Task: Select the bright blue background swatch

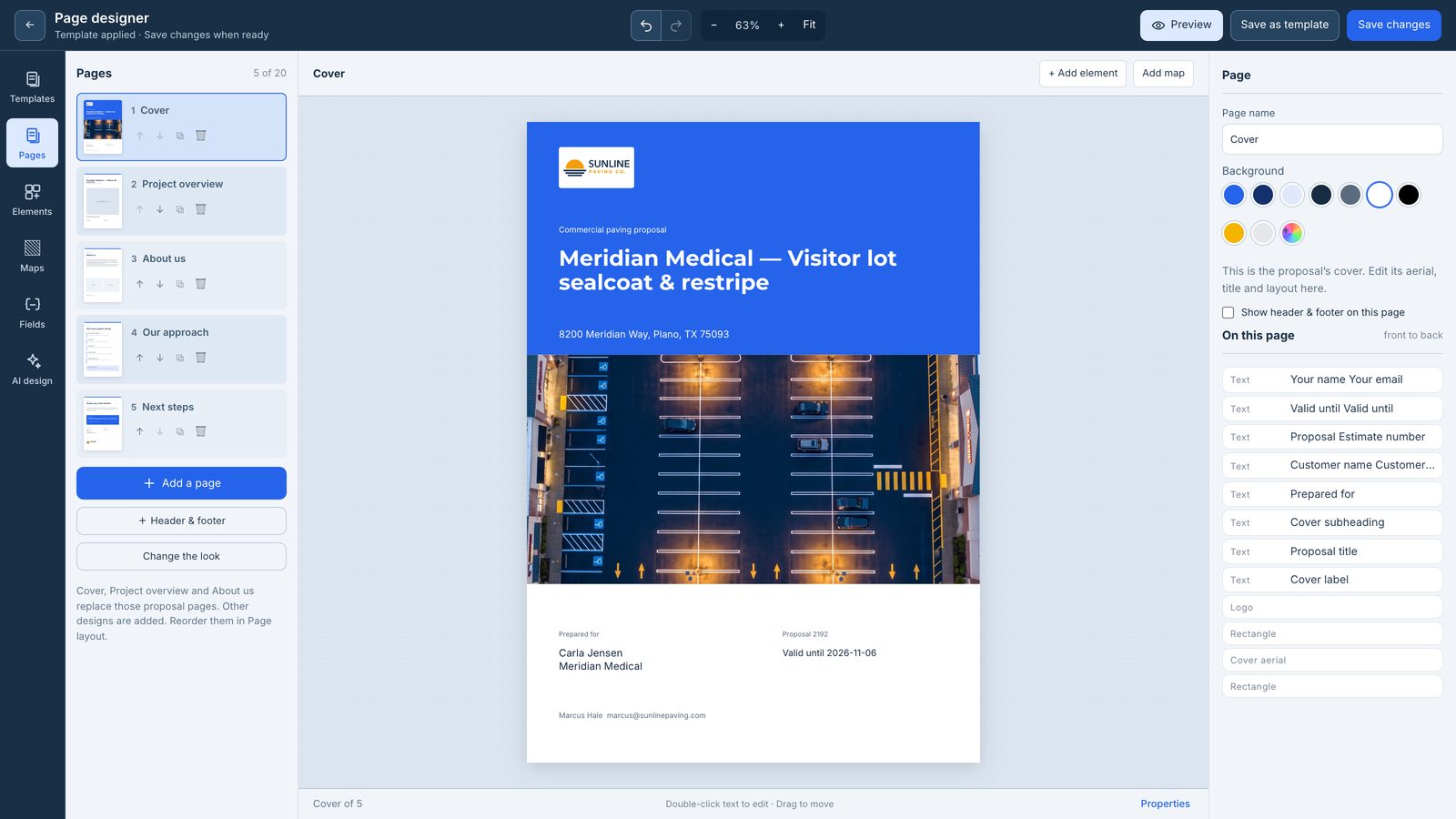Action: [1234, 195]
